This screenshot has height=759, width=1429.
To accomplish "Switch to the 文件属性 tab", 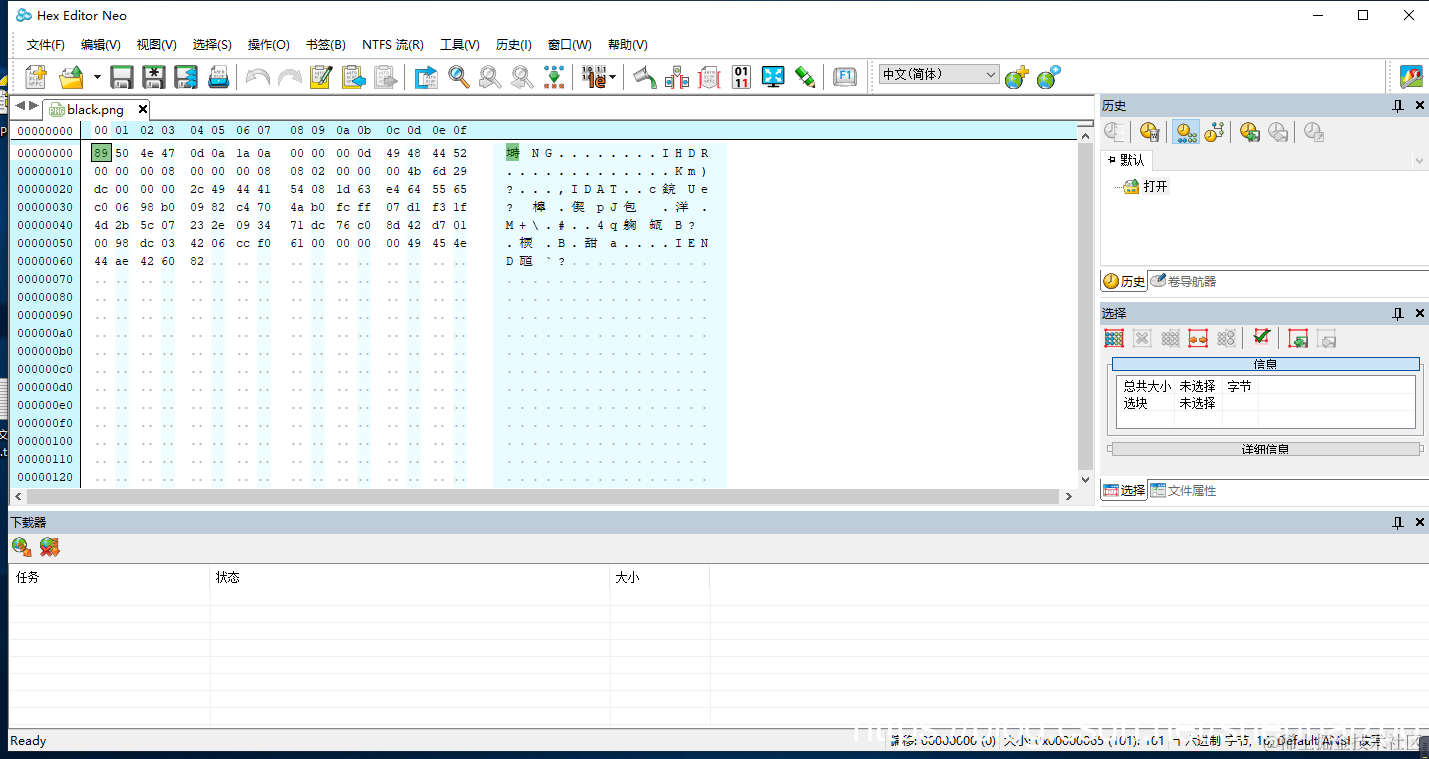I will pyautogui.click(x=1184, y=491).
